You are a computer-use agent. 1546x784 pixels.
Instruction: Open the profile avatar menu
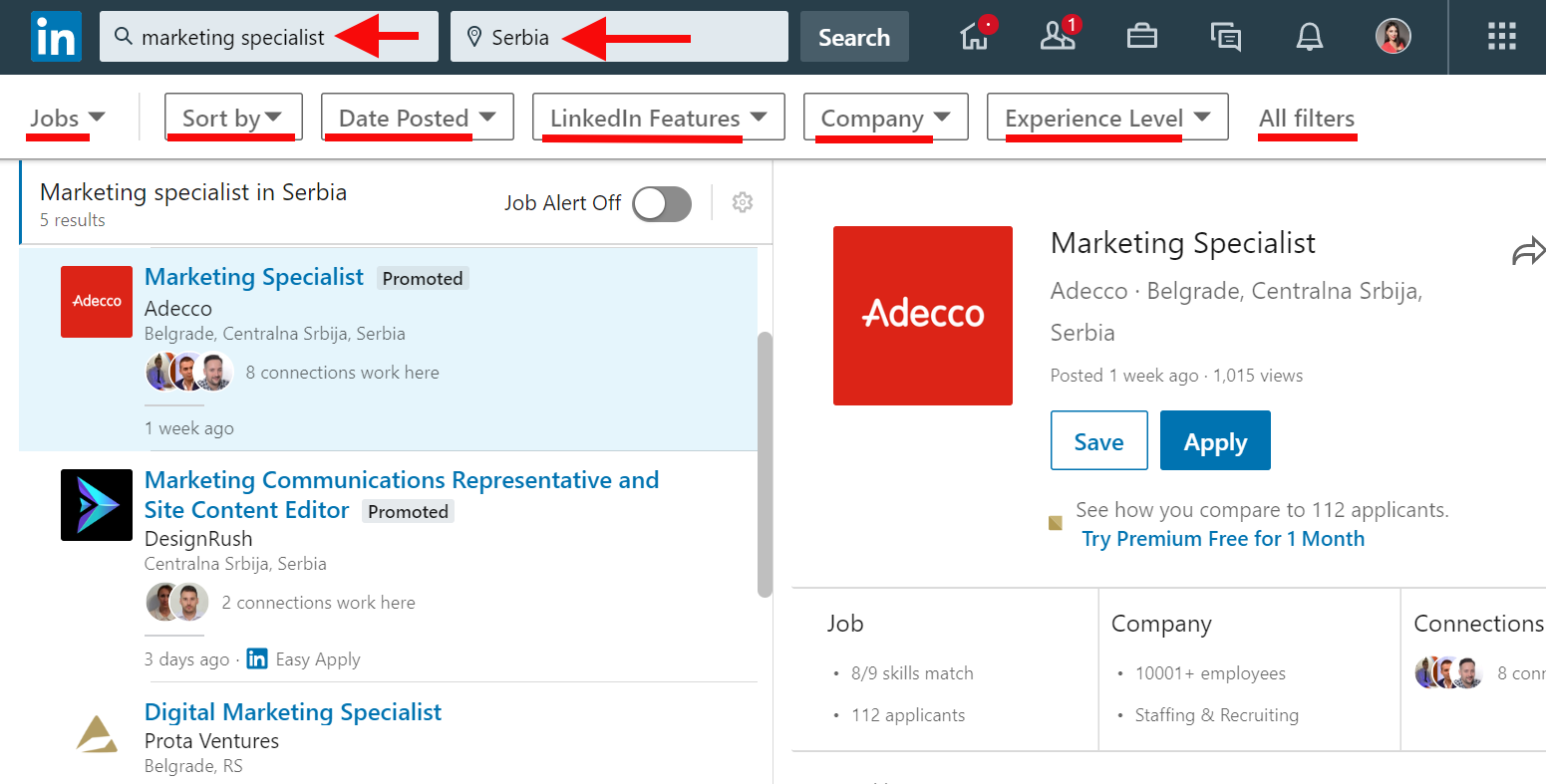pyautogui.click(x=1393, y=37)
